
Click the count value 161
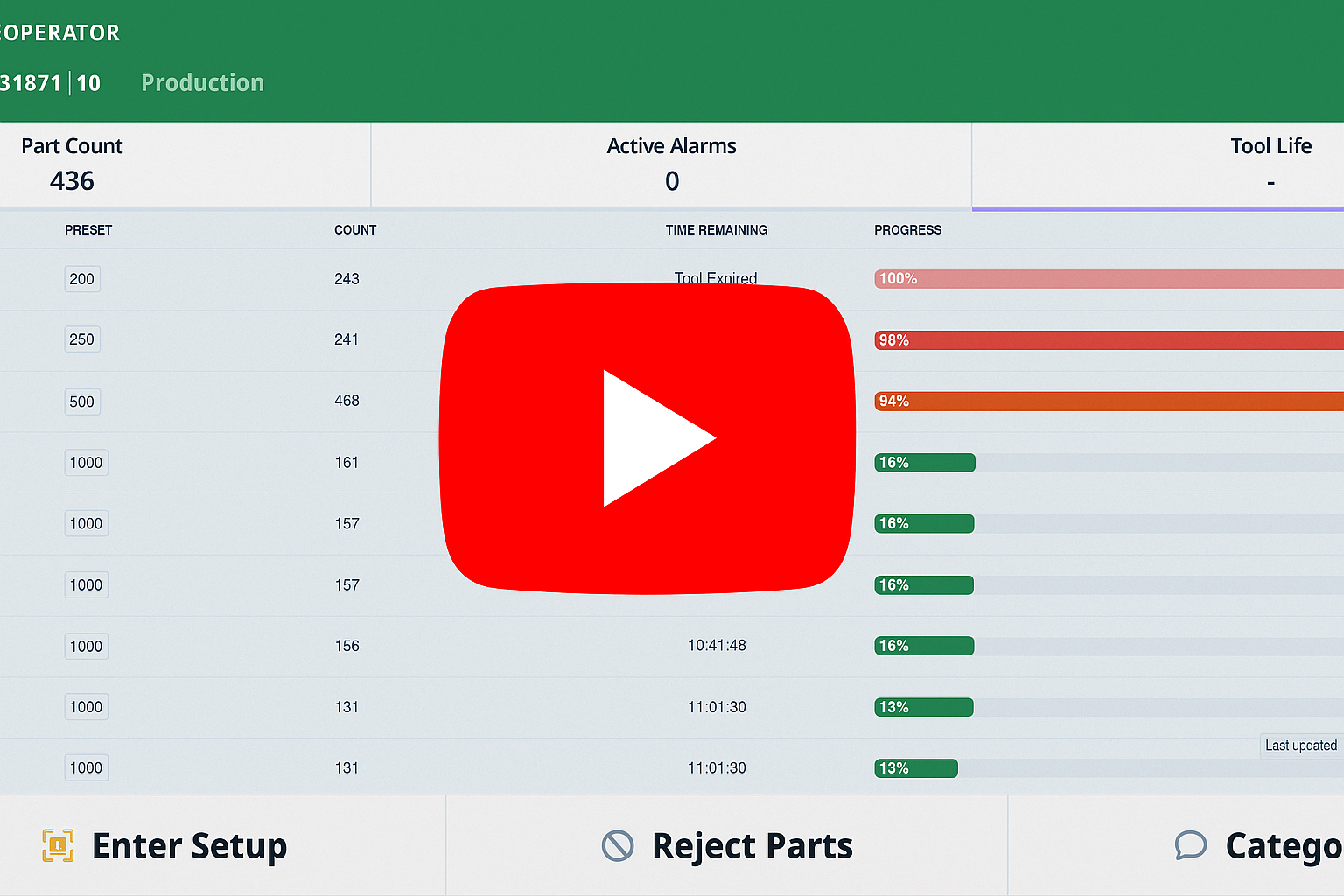(346, 463)
